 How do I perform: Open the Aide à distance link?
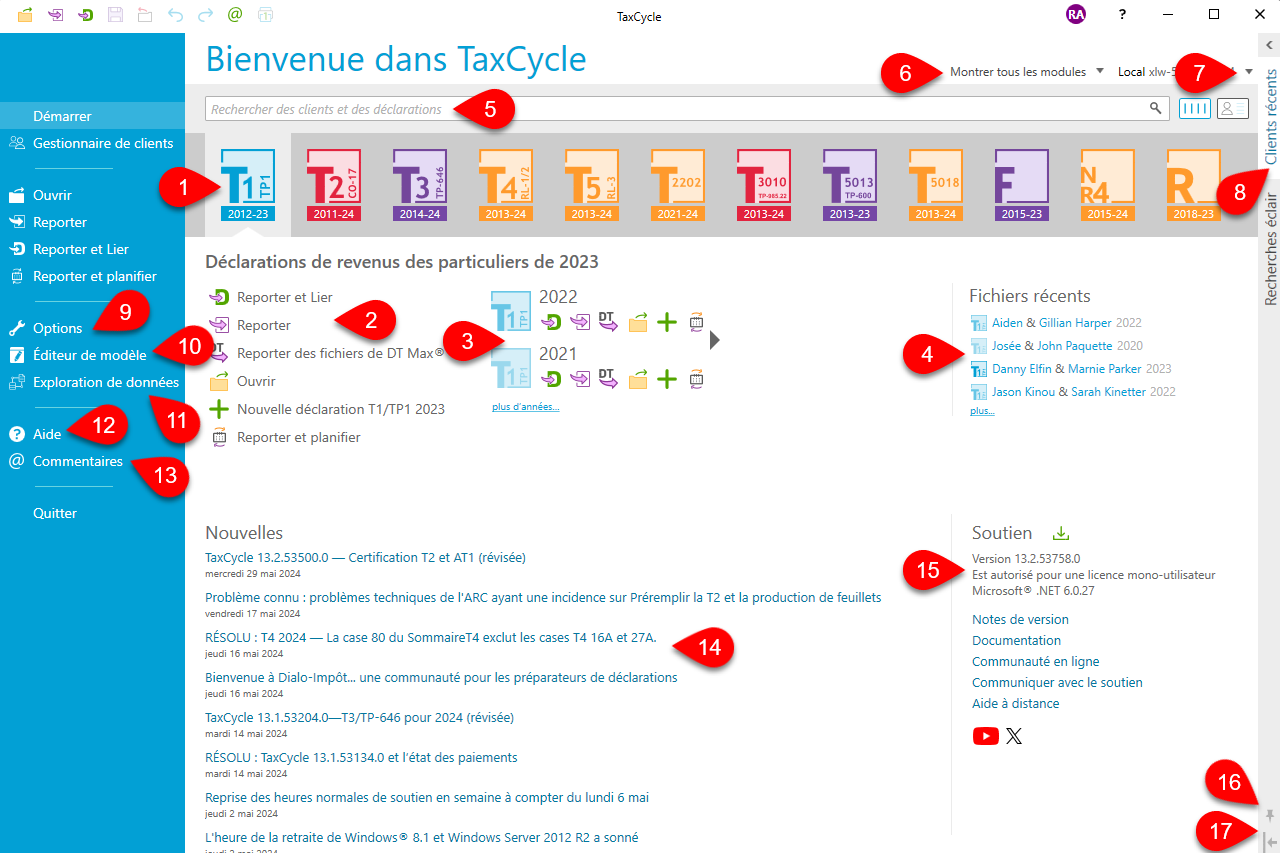point(1015,703)
